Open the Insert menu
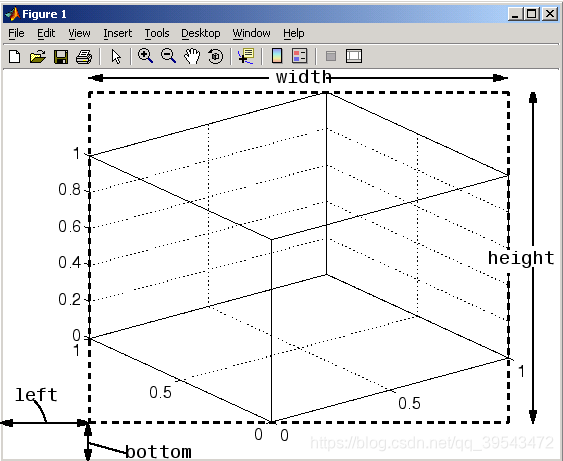The image size is (563, 461). click(x=117, y=33)
